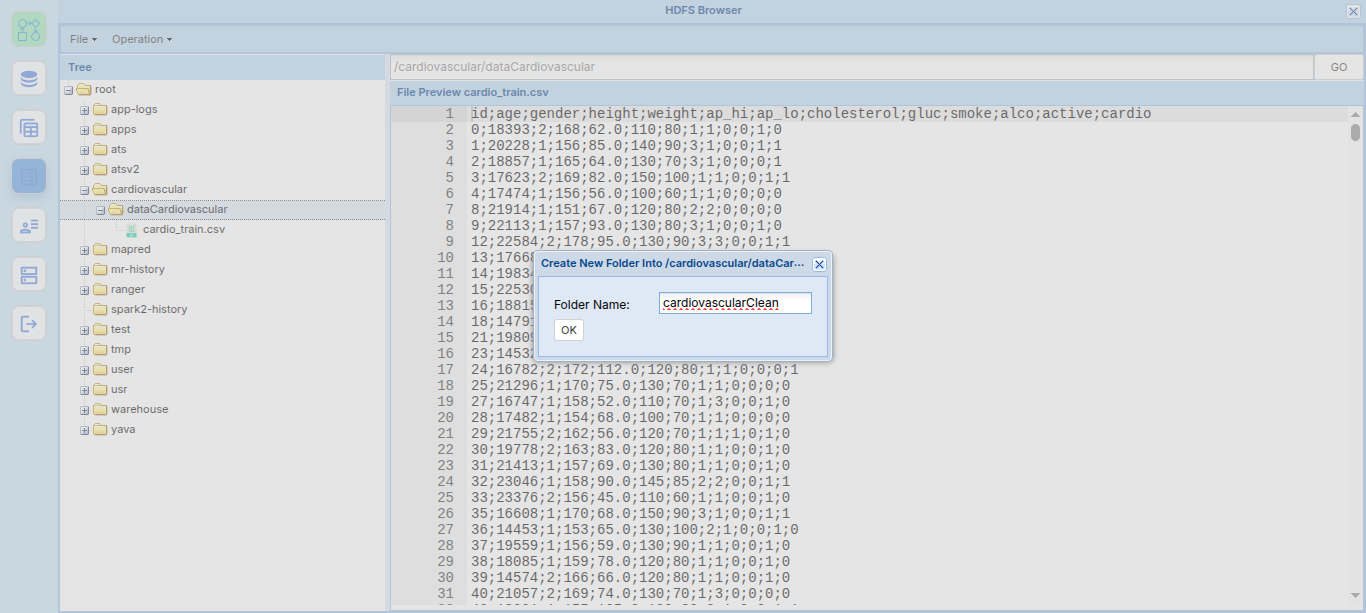Expand the ats folder

click(x=85, y=150)
